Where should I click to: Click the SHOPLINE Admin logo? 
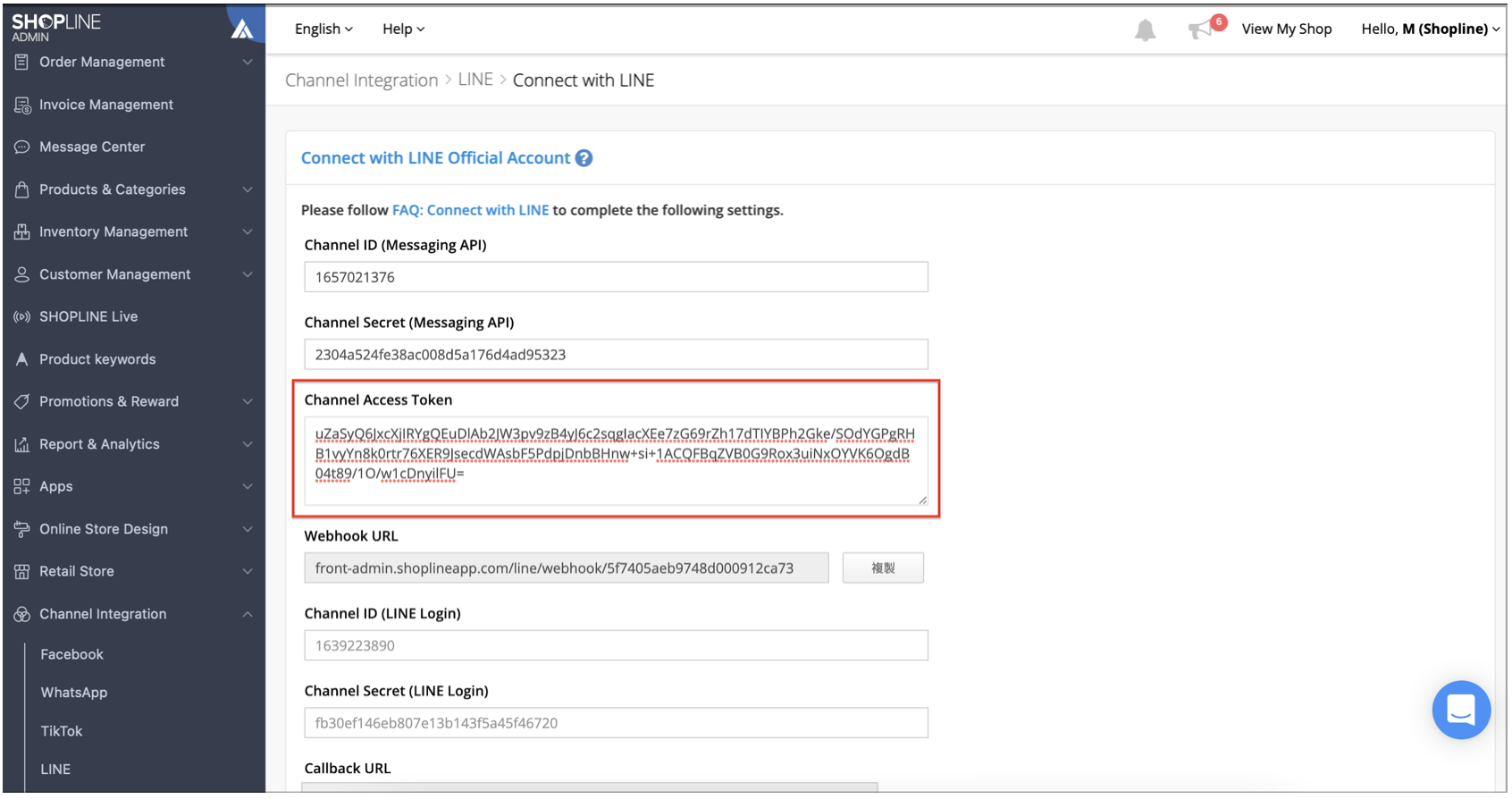point(56,27)
